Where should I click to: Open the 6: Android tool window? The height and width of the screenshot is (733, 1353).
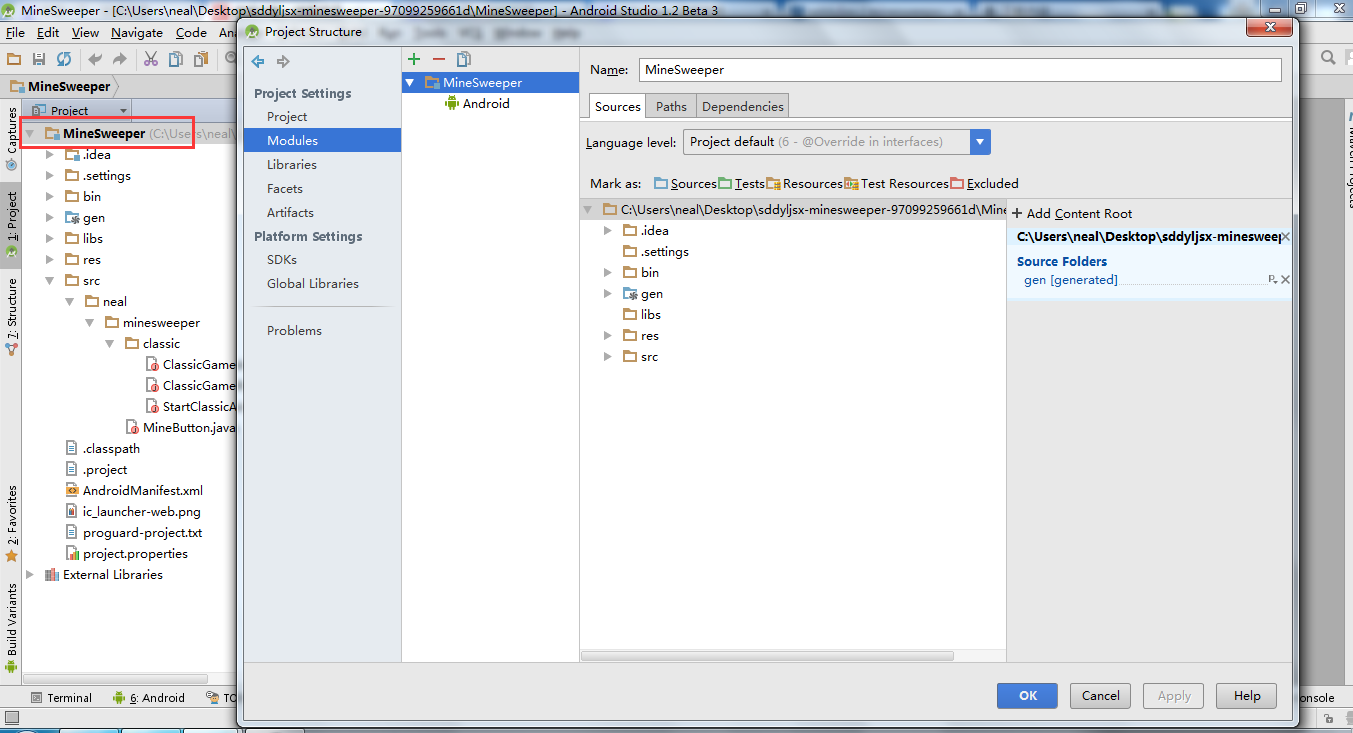[149, 698]
